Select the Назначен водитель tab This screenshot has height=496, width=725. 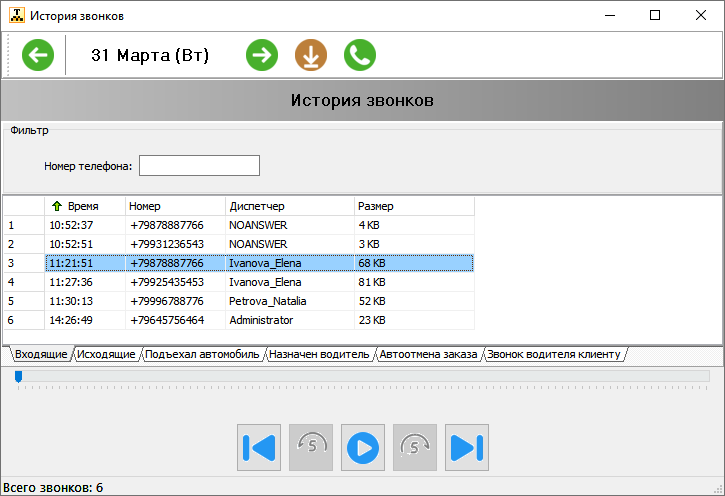pyautogui.click(x=320, y=354)
